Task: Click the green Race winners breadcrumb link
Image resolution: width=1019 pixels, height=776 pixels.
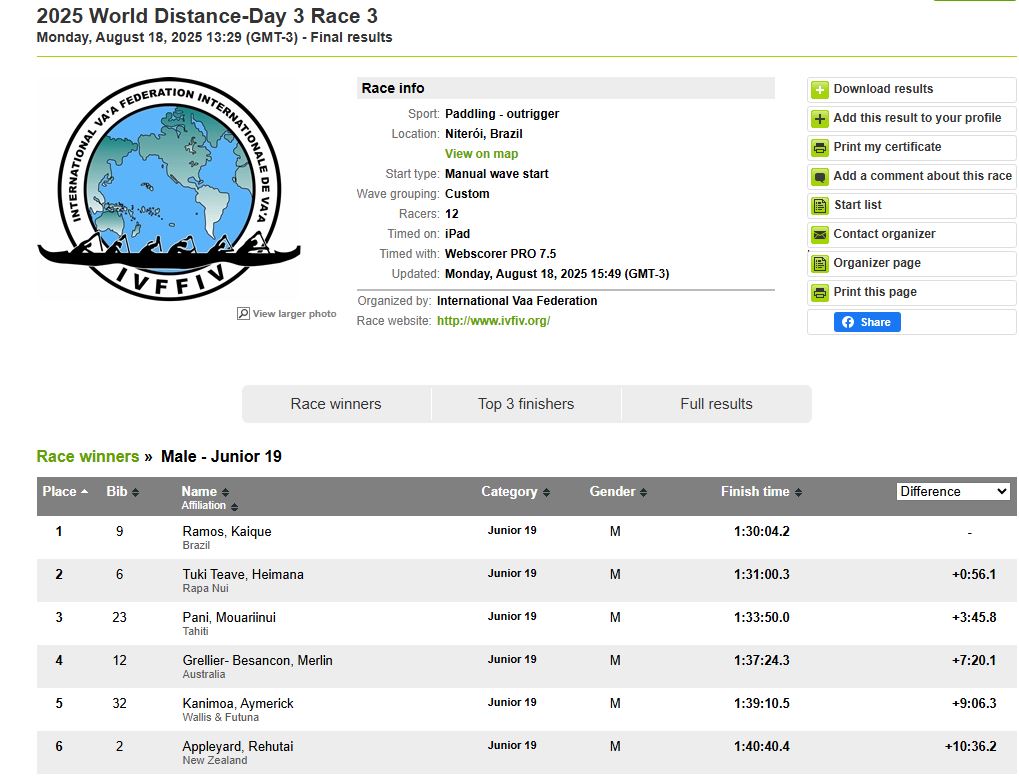Action: (x=88, y=457)
